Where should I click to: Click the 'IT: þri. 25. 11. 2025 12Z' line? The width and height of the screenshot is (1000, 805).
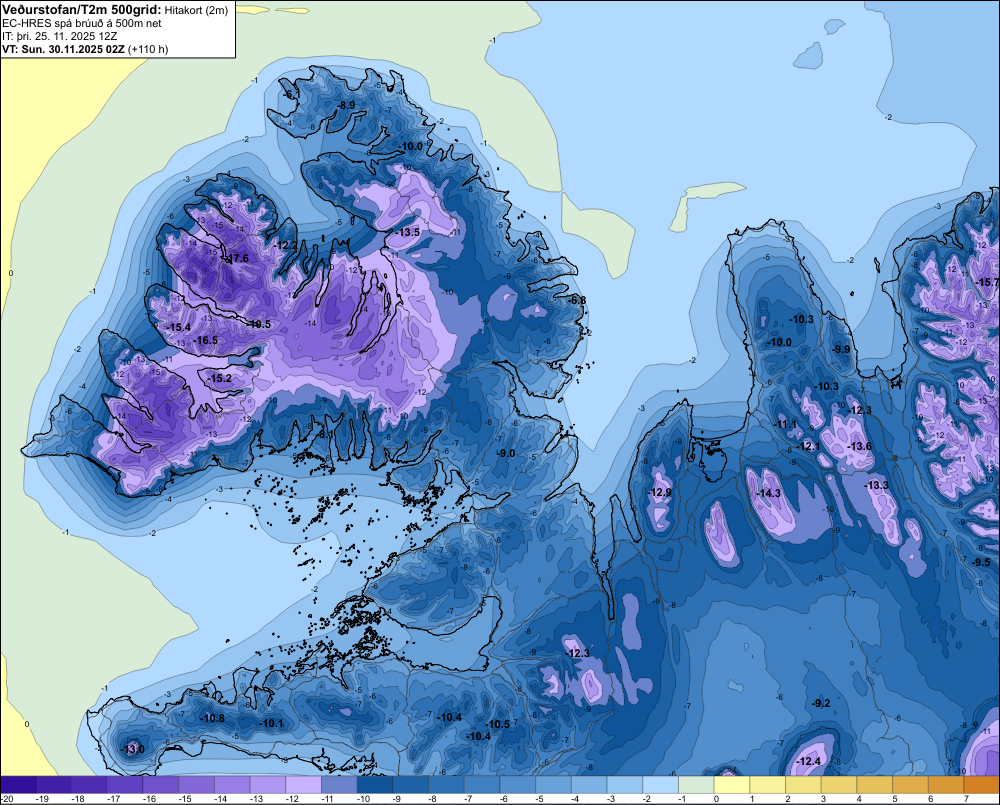point(59,36)
